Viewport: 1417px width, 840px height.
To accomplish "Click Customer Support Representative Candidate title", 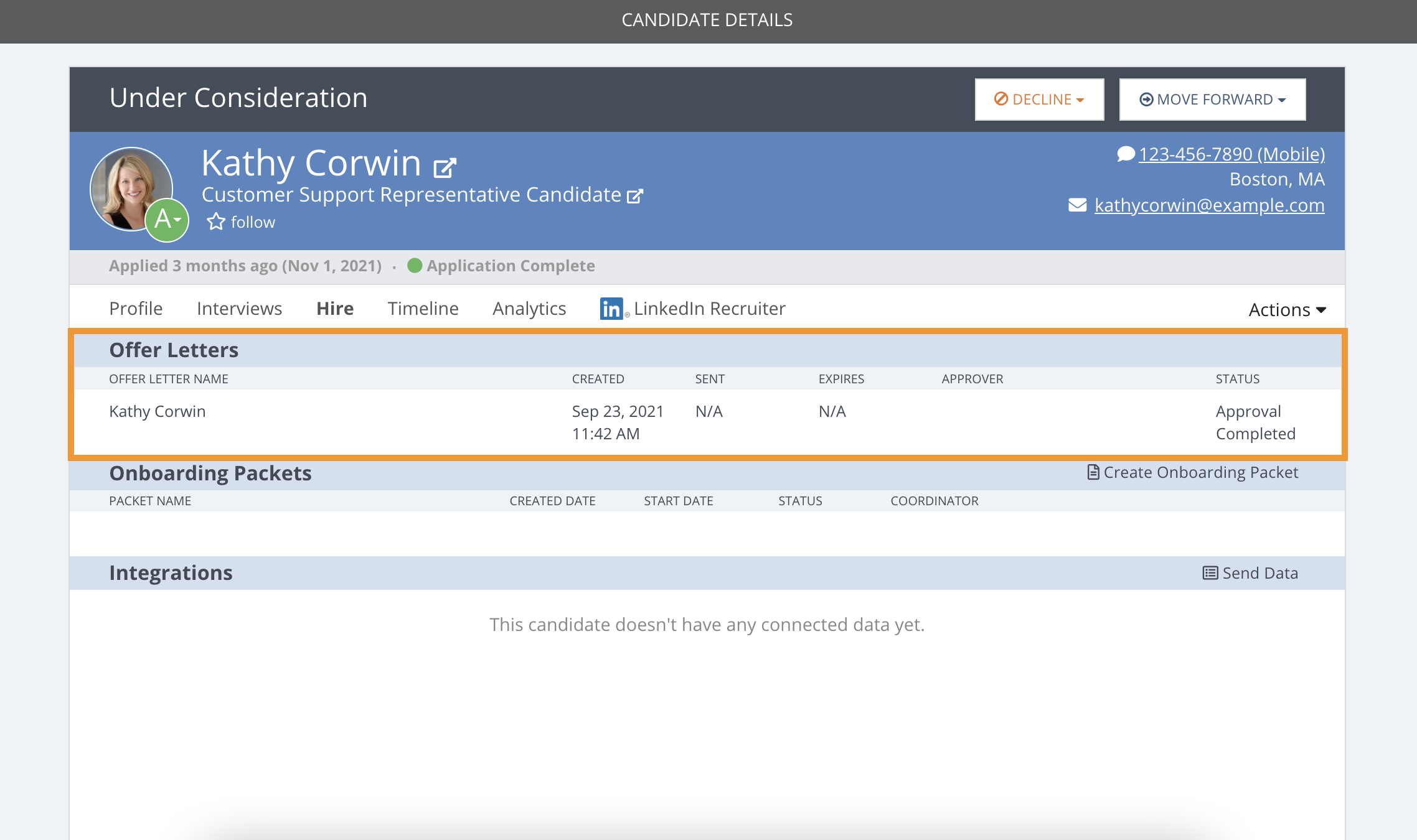I will 412,195.
